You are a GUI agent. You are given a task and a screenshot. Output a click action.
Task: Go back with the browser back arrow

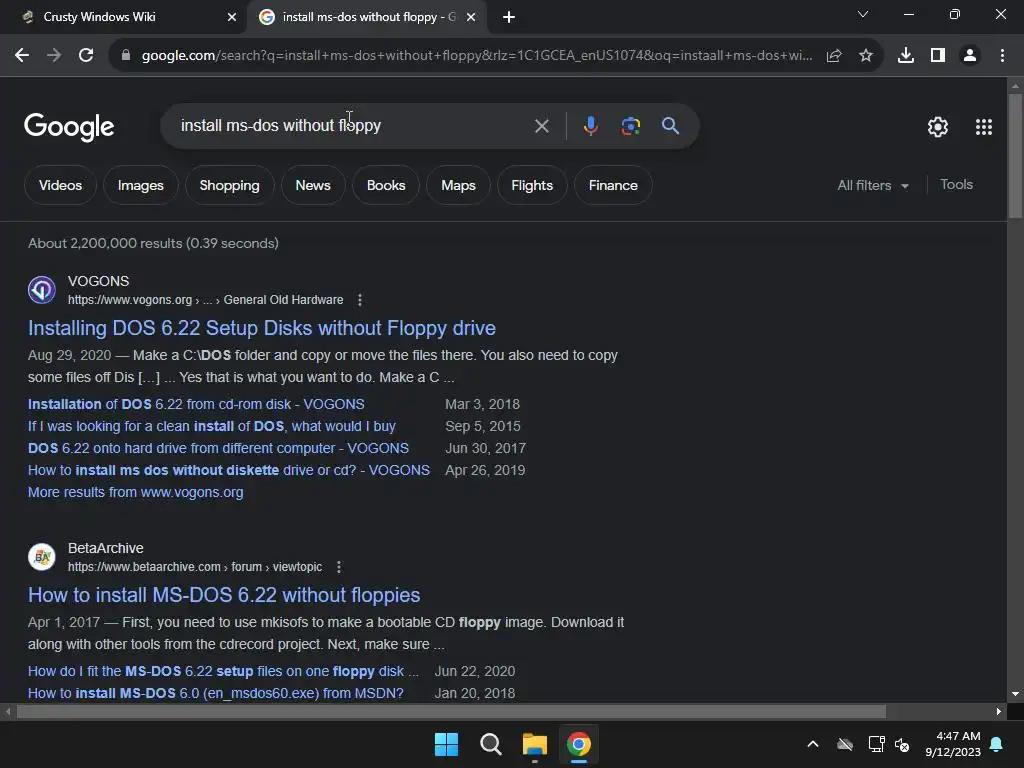(x=22, y=56)
